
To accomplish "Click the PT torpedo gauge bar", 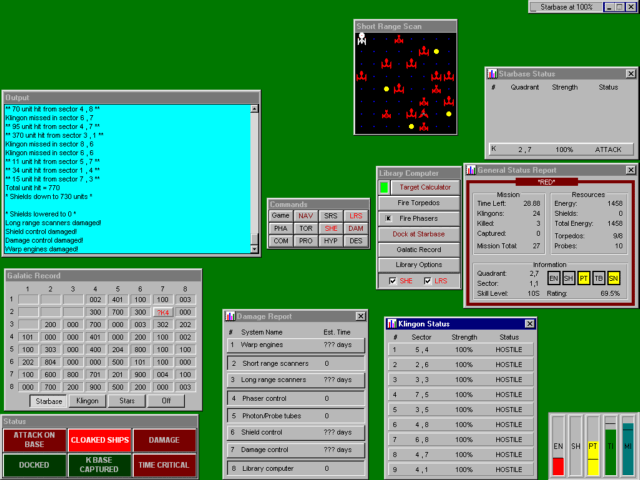I will [593, 446].
